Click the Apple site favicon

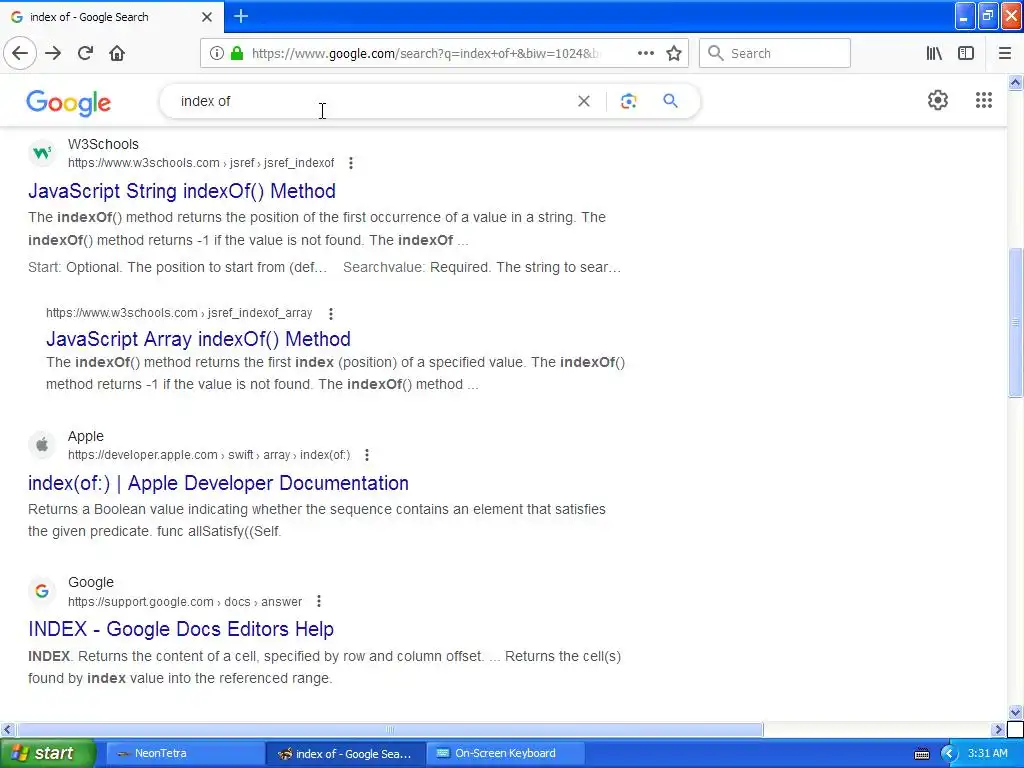(x=42, y=445)
